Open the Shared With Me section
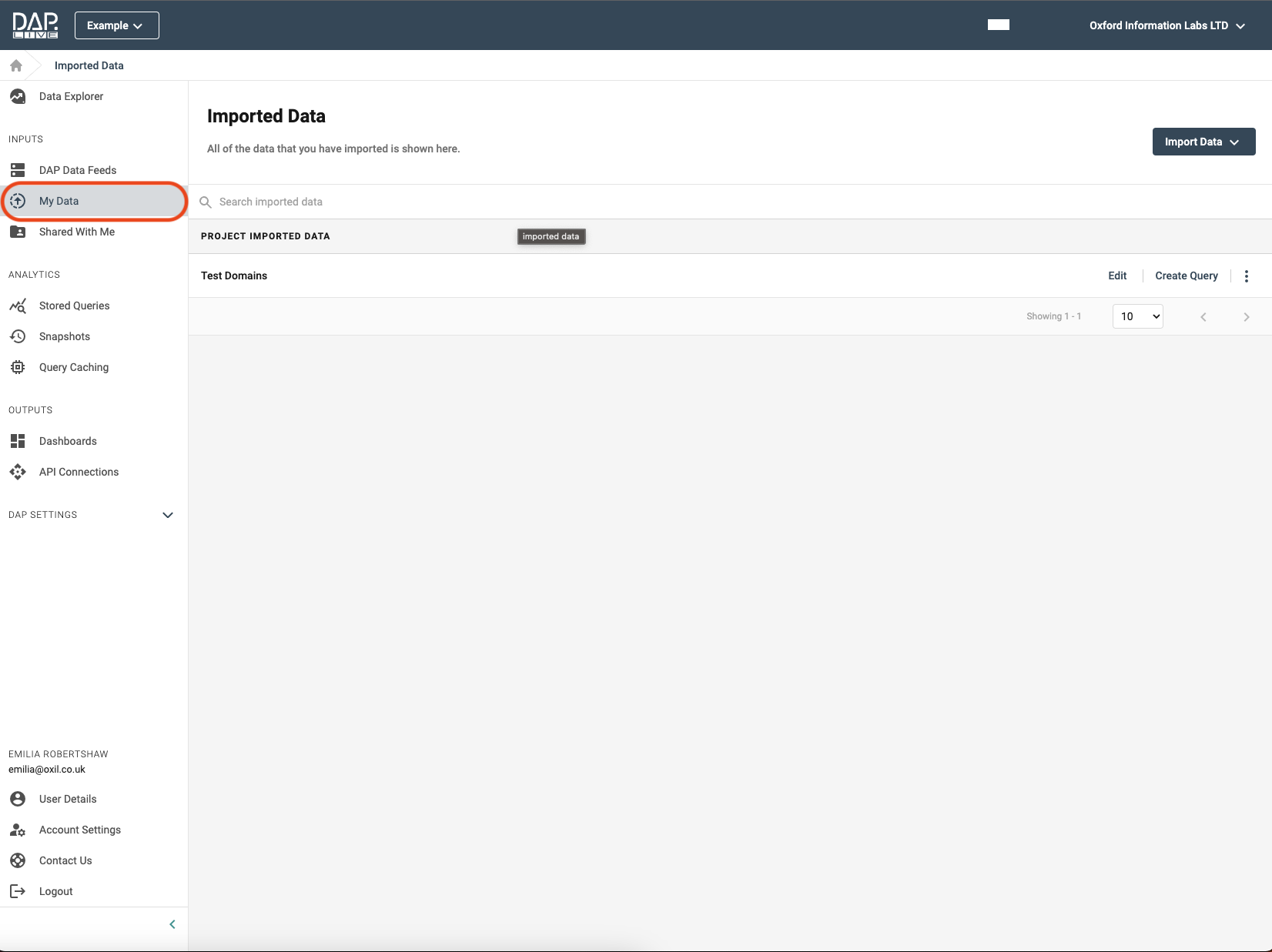 point(76,232)
